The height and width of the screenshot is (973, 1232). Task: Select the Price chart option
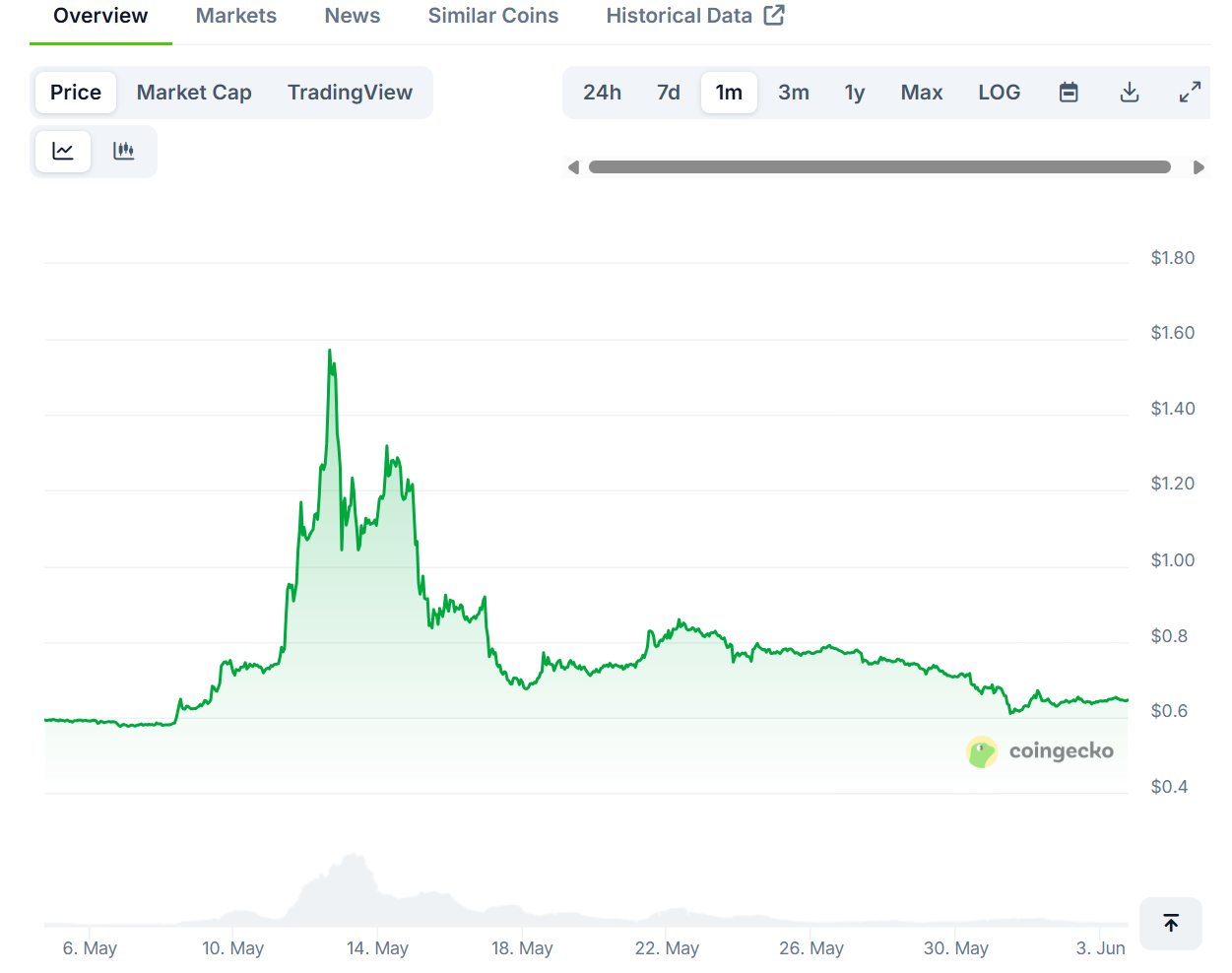76,93
